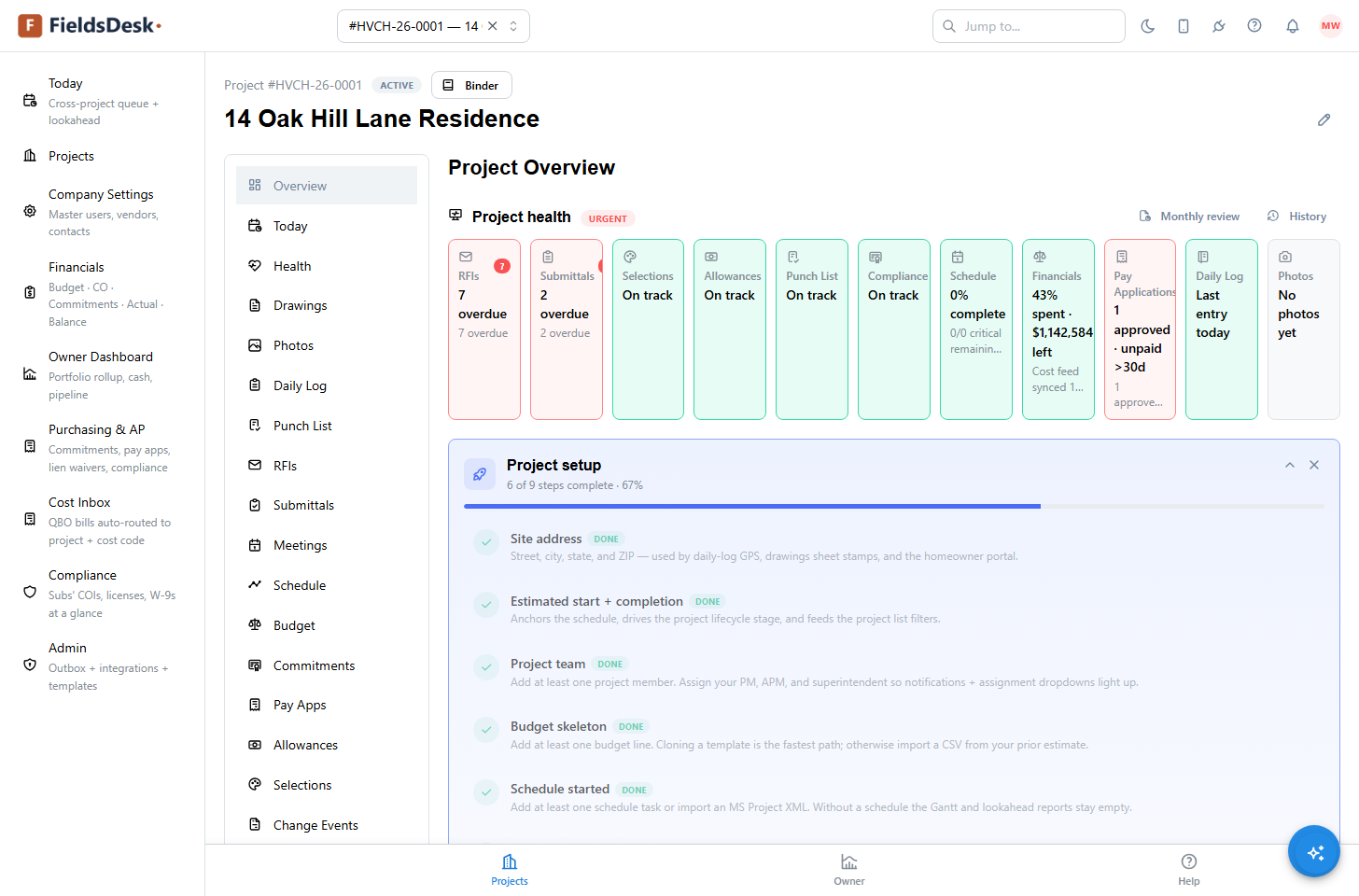Open Photos in project menu
Screen dimensions: 1359x896
pos(327,345)
